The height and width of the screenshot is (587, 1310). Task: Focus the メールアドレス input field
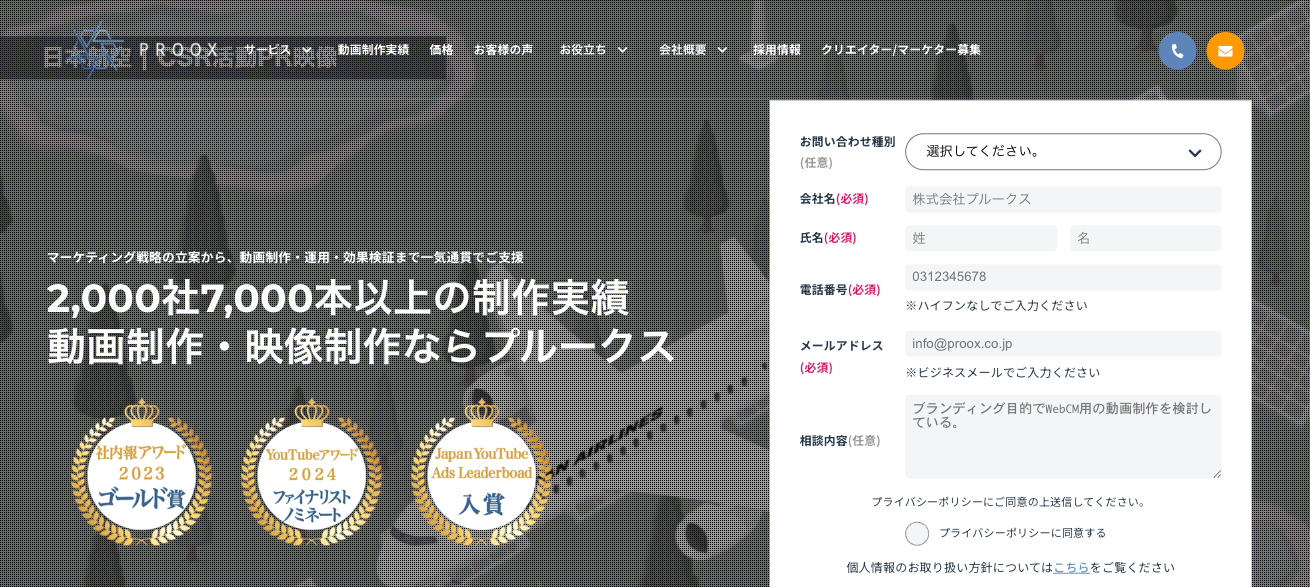point(1063,344)
